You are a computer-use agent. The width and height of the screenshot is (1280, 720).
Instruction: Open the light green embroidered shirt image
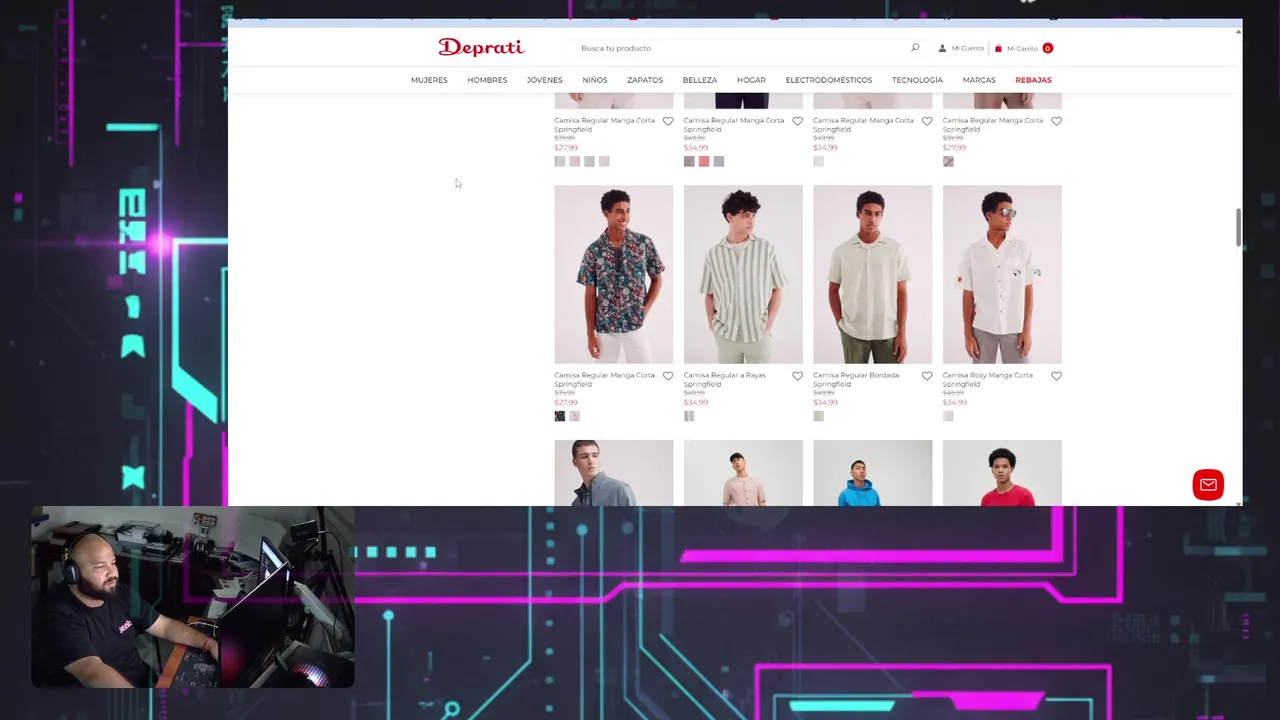click(872, 274)
